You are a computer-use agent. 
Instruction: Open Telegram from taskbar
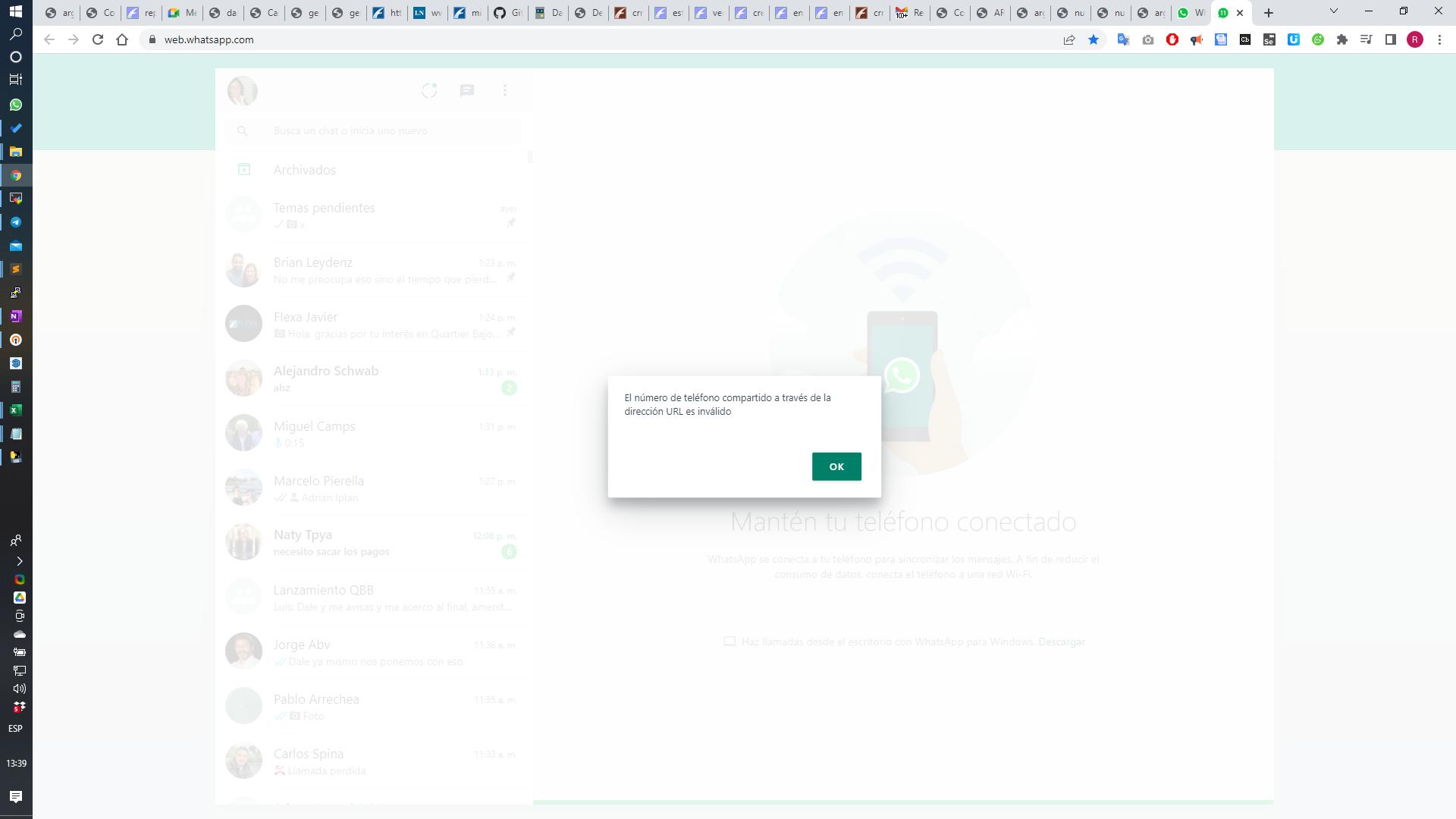(x=16, y=222)
